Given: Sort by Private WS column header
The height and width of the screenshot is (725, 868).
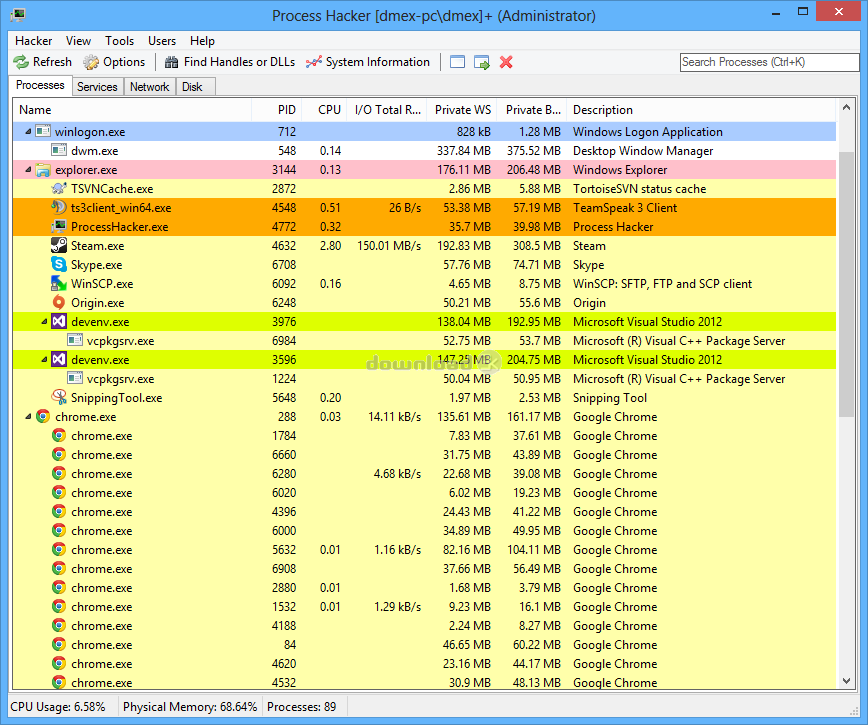Looking at the screenshot, I should (x=462, y=110).
